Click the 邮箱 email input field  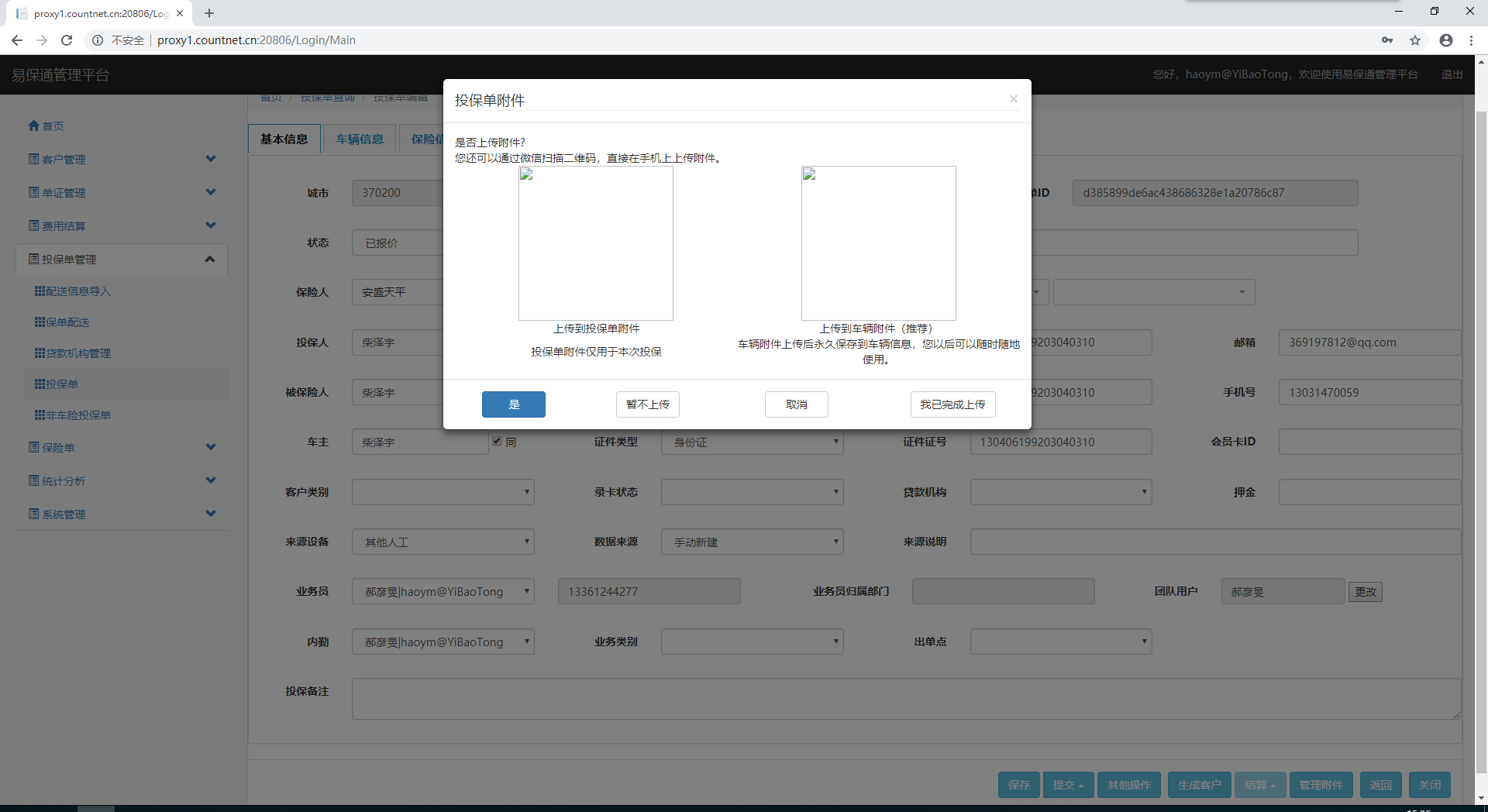[1369, 342]
